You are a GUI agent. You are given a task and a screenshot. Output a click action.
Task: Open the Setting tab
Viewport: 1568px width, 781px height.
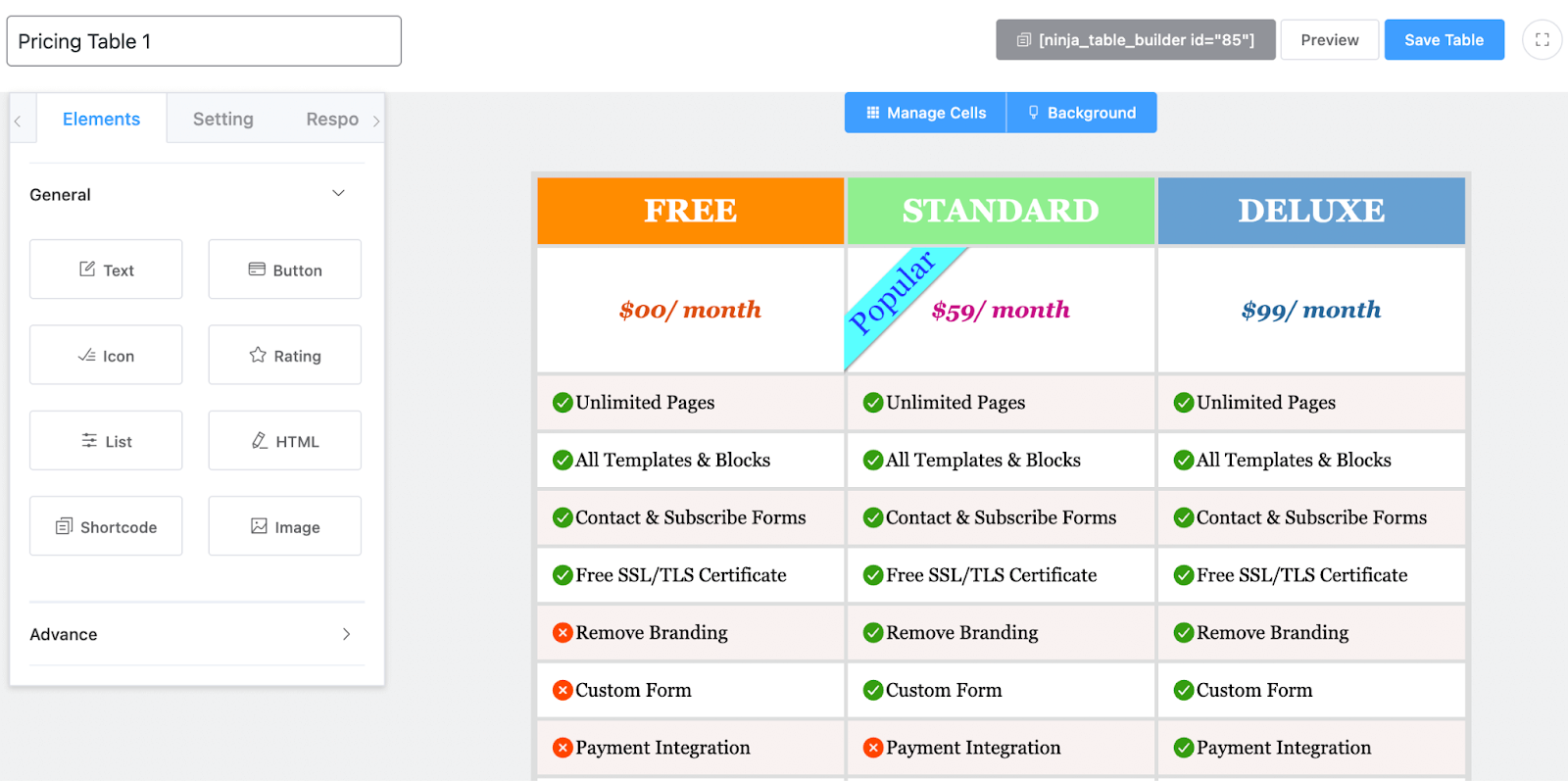tap(222, 119)
